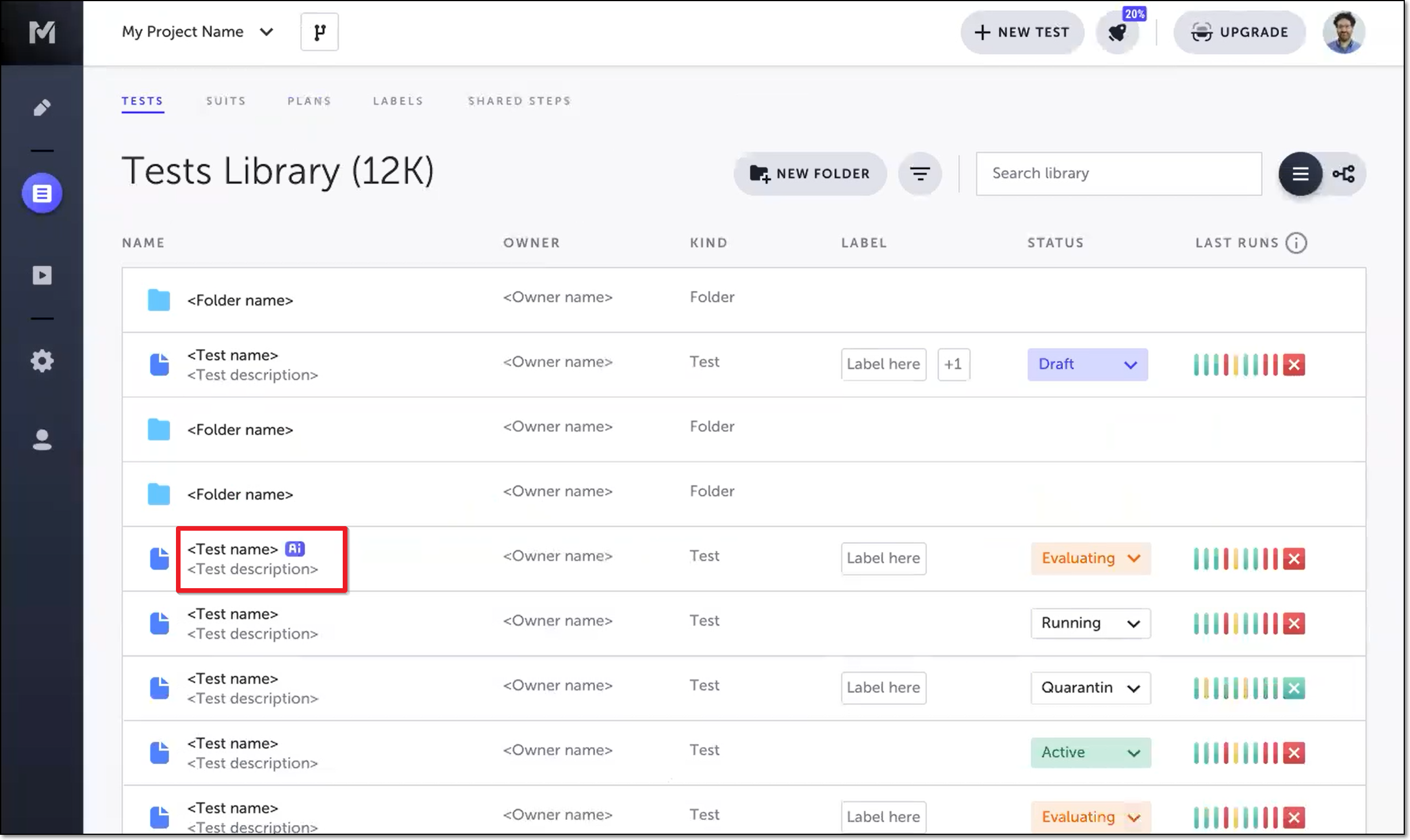Switch to the Shared Steps tab

(x=519, y=101)
